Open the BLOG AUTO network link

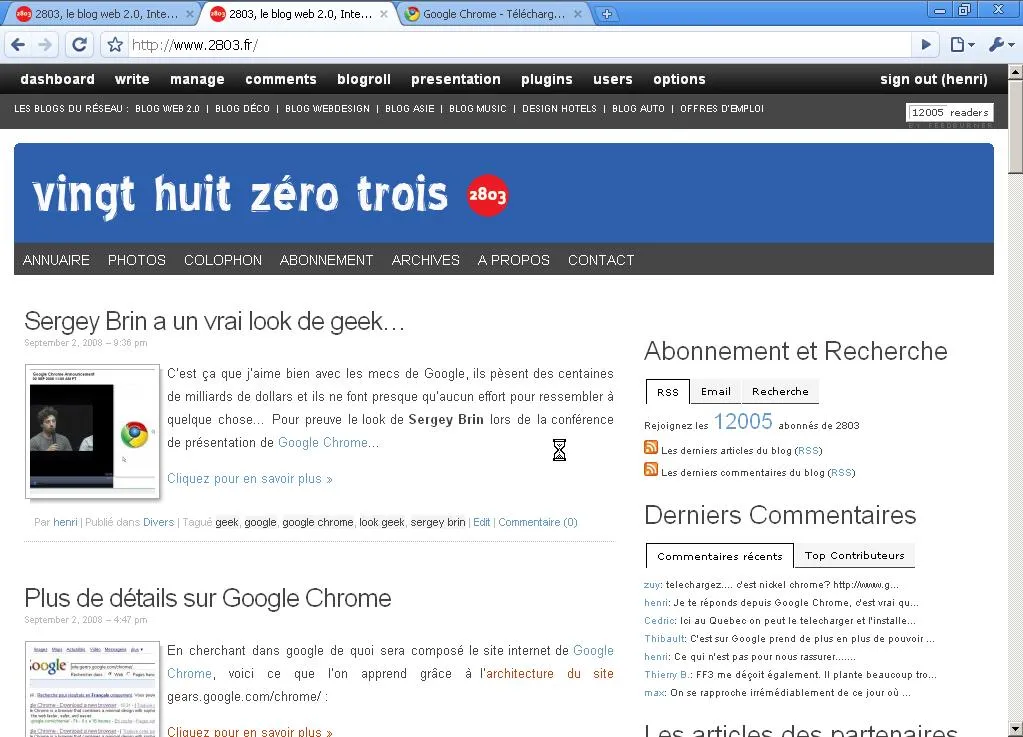[x=638, y=108]
